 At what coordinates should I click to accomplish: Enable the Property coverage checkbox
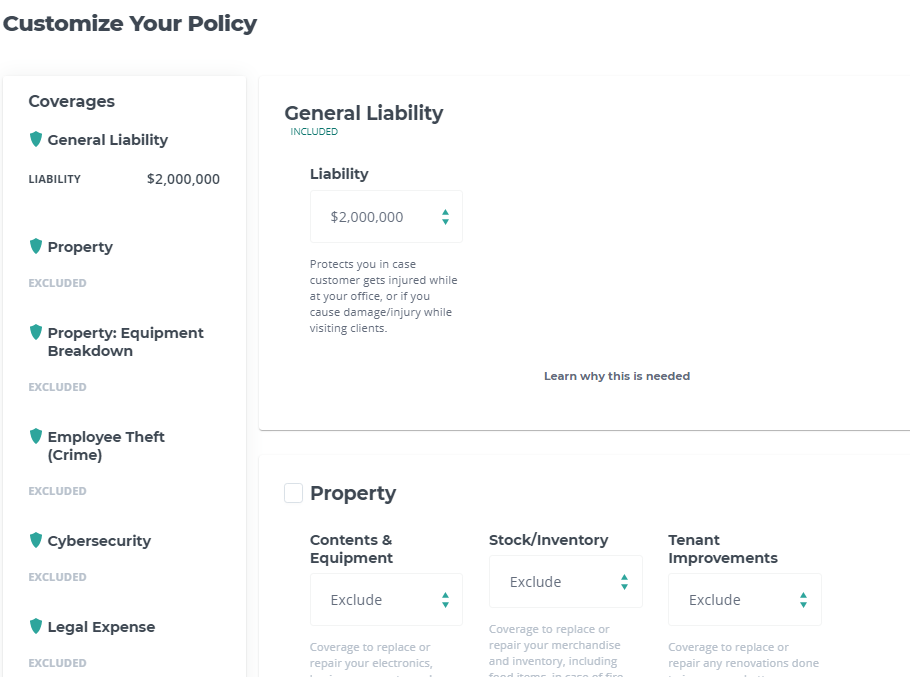(294, 493)
